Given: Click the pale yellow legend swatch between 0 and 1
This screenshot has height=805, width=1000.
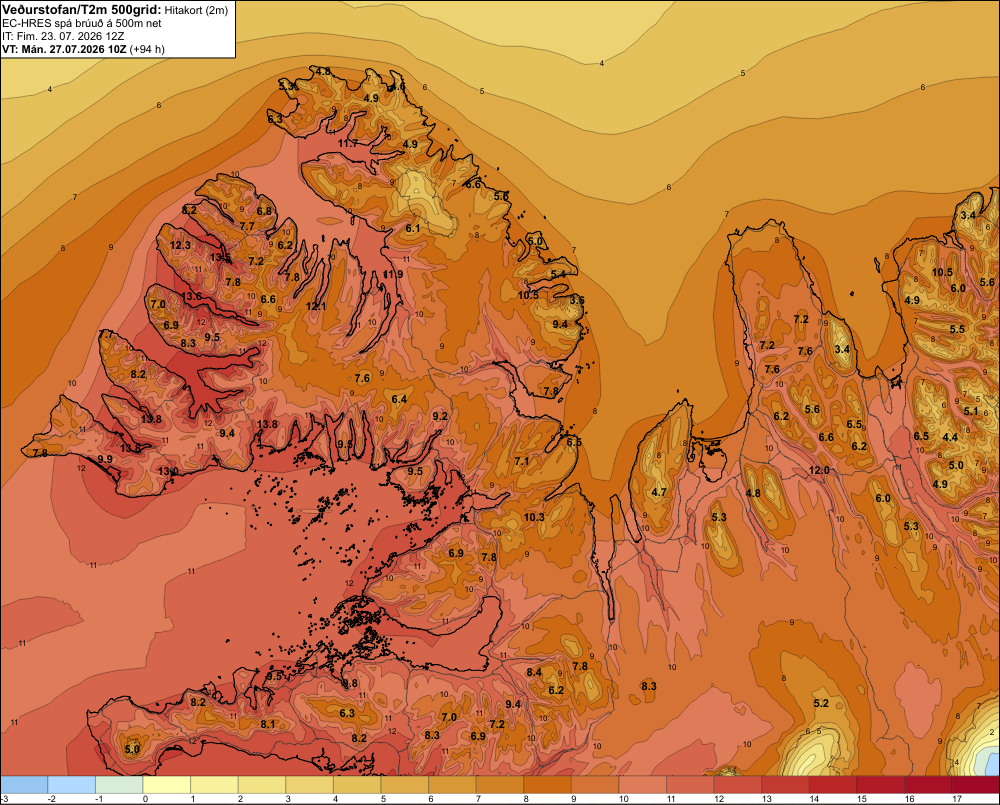Looking at the screenshot, I should tap(167, 785).
